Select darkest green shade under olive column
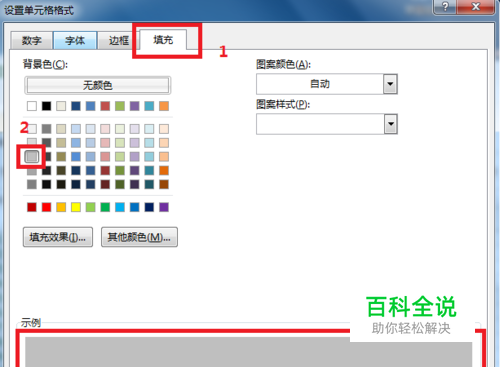The image size is (500, 367). coord(120,184)
